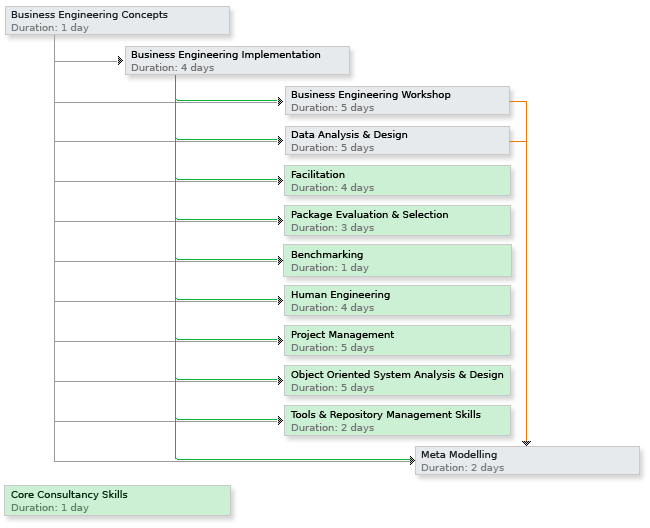Click 'Duration: 5 days' under Data Analysis & Design
Screen dimensions: 650x528
click(x=332, y=148)
